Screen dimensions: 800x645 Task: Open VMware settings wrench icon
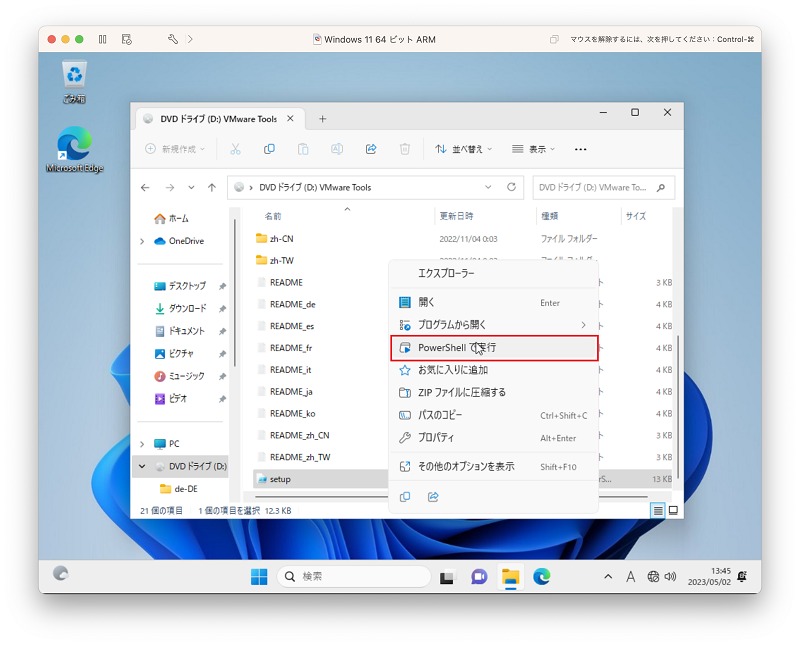(x=173, y=39)
